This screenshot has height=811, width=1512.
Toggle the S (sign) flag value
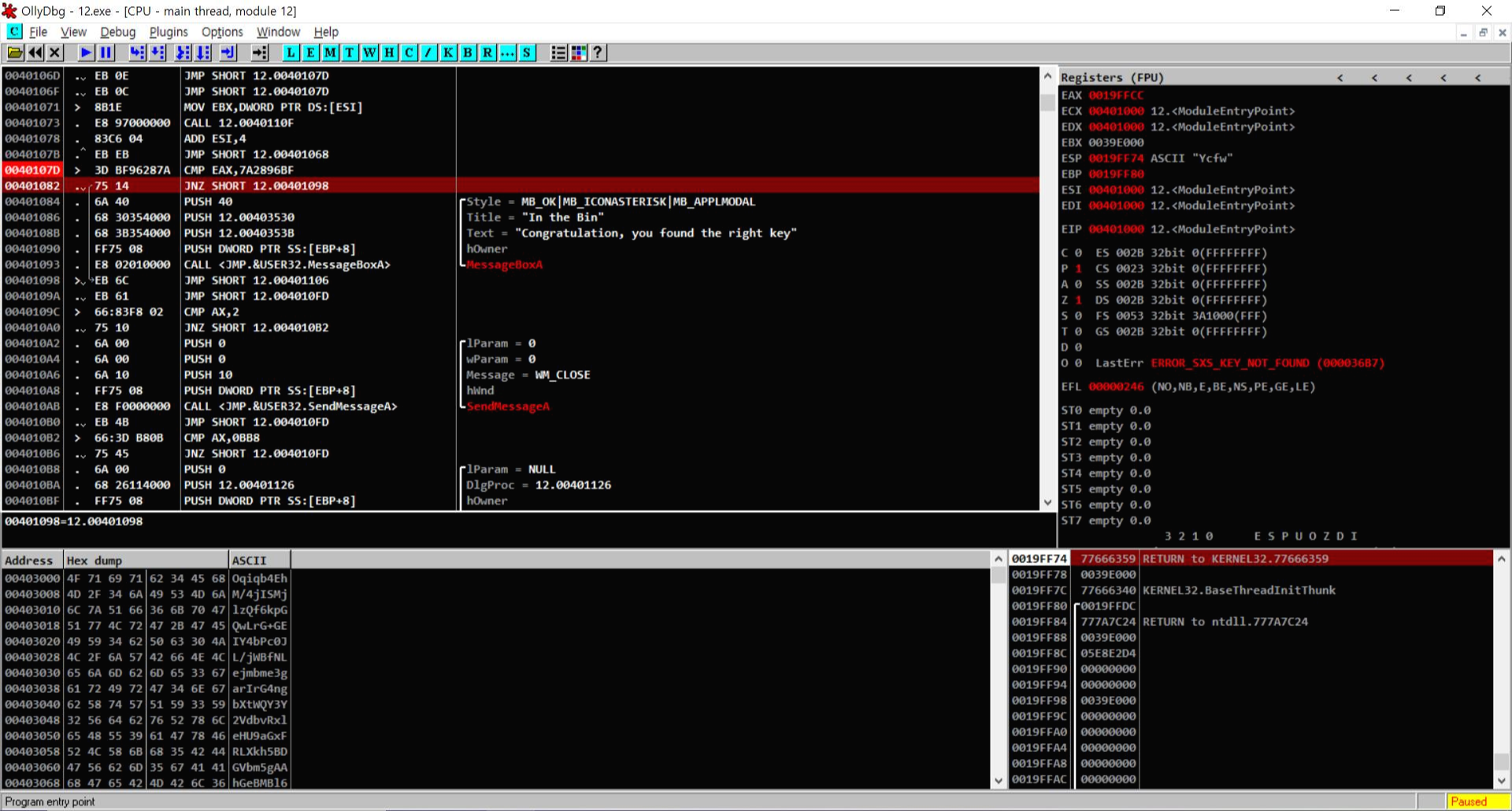(1078, 316)
